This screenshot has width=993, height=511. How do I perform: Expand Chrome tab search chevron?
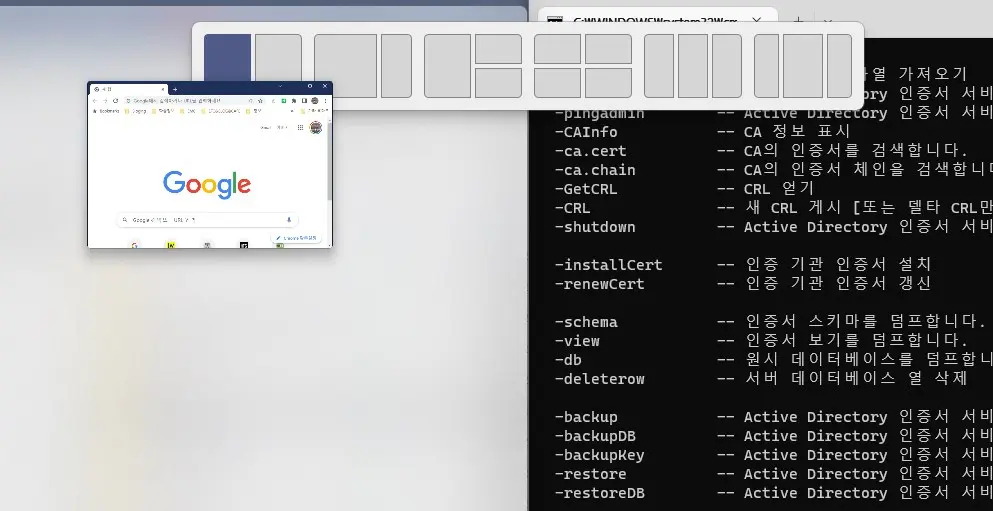point(281,86)
